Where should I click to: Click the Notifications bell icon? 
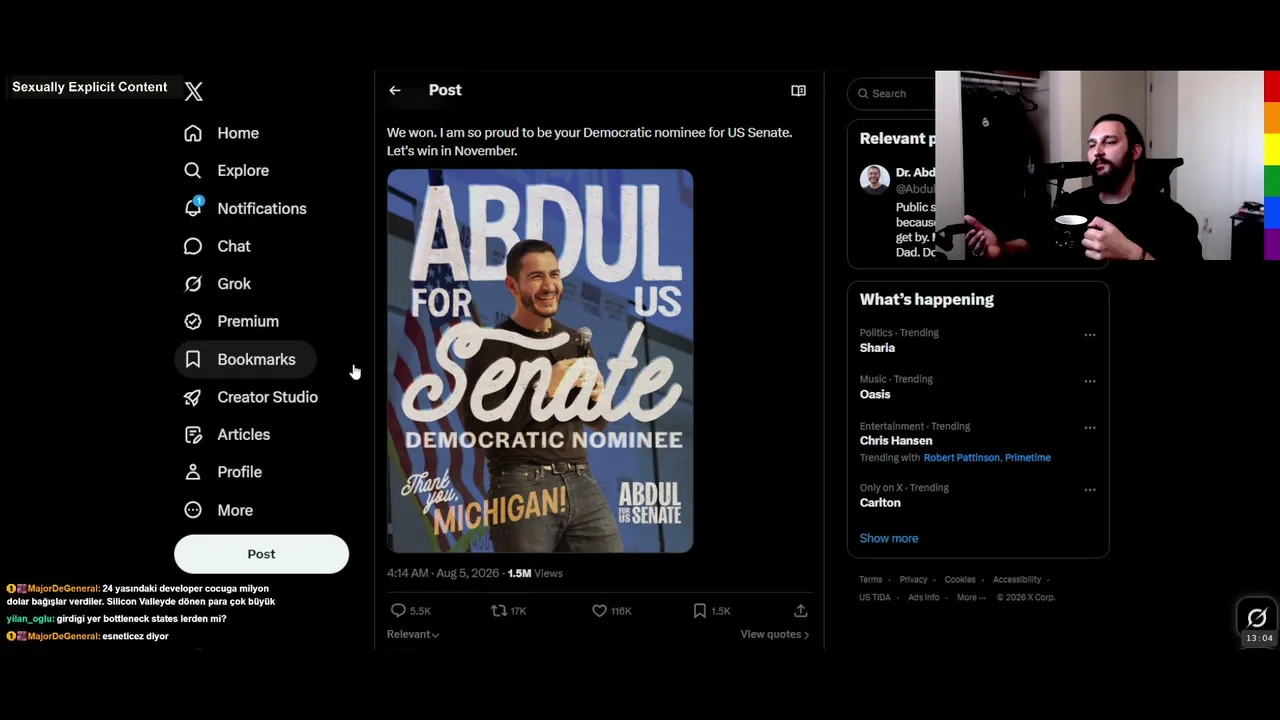click(193, 208)
